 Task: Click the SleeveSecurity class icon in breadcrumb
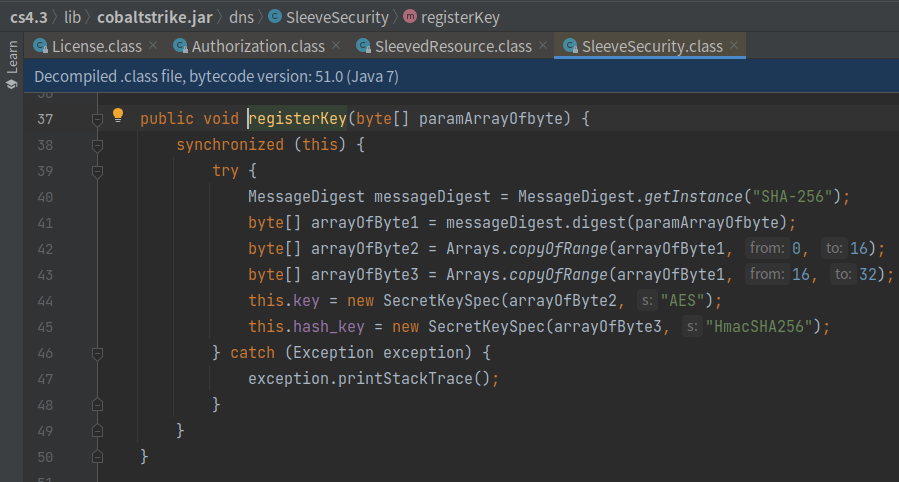click(275, 17)
